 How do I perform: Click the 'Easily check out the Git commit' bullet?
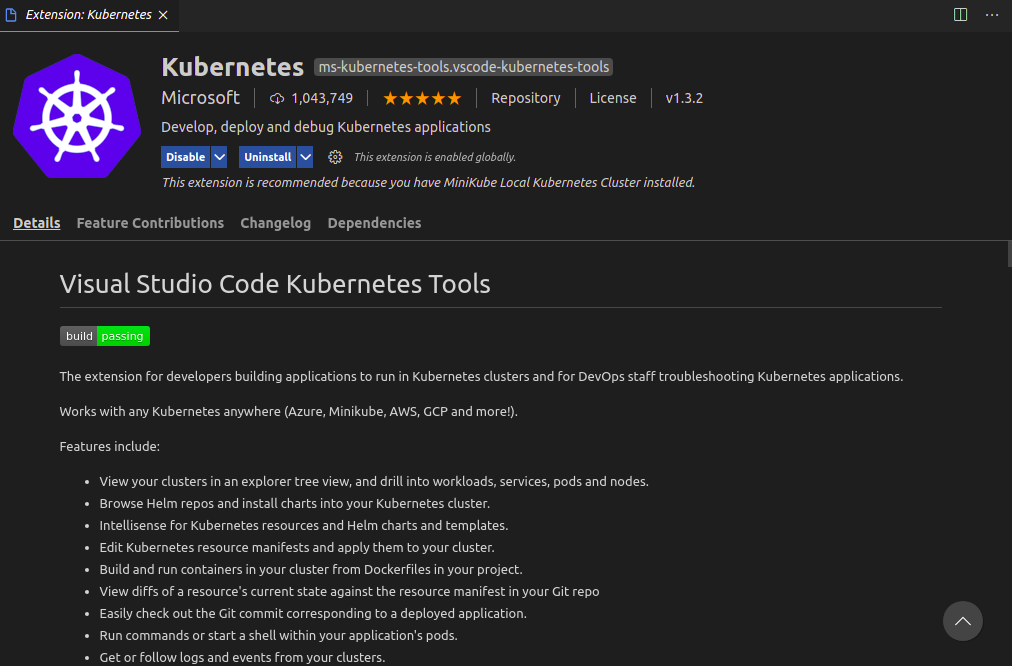[x=313, y=613]
